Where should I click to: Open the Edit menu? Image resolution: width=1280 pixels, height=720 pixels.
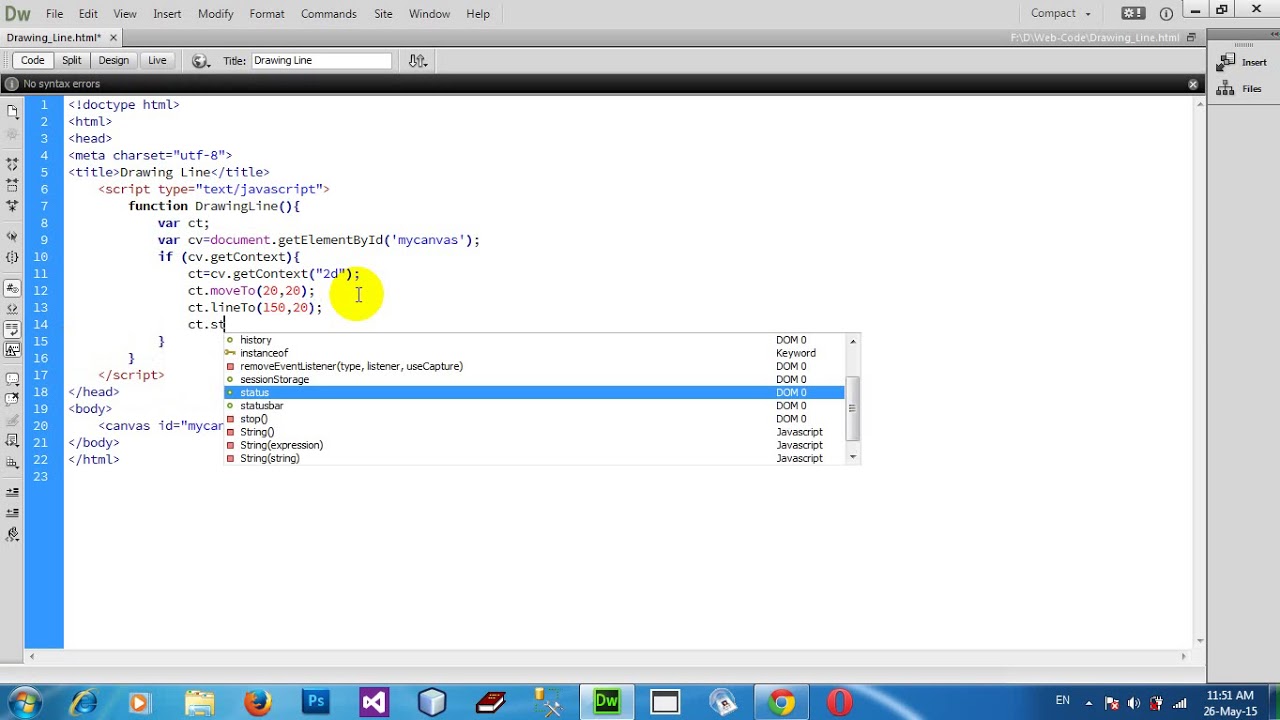88,14
